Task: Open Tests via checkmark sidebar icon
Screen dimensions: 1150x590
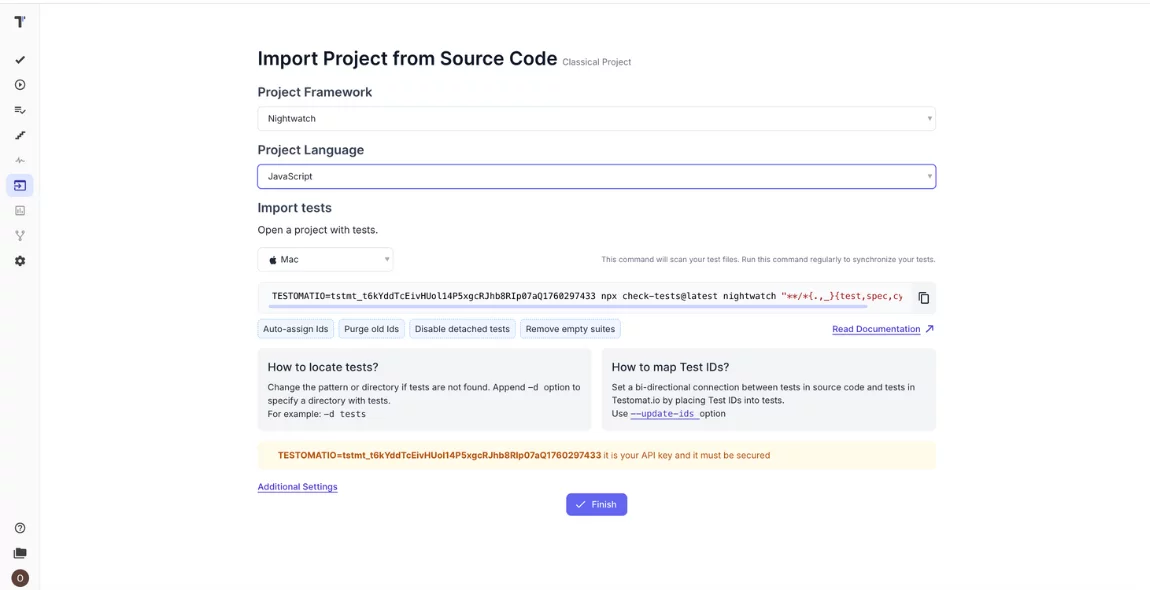Action: click(x=20, y=60)
